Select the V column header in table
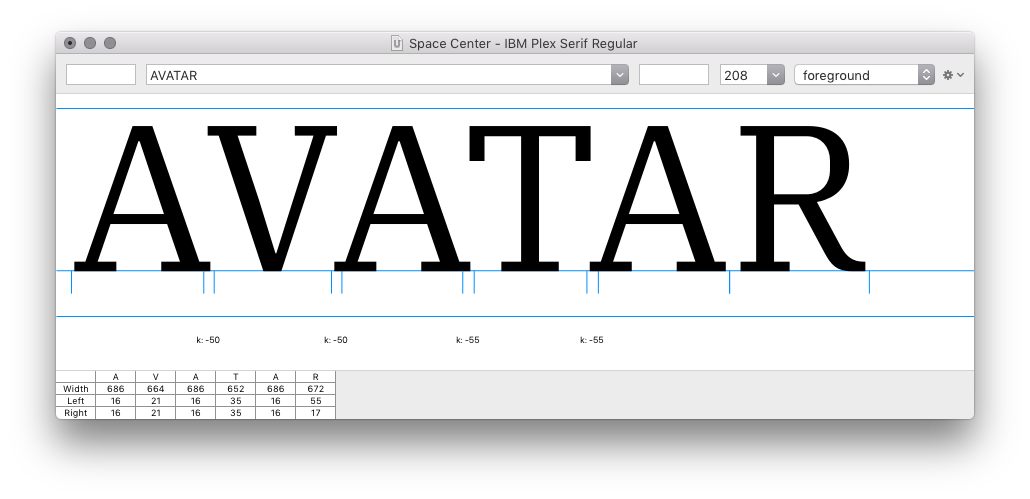1030x499 pixels. point(156,377)
